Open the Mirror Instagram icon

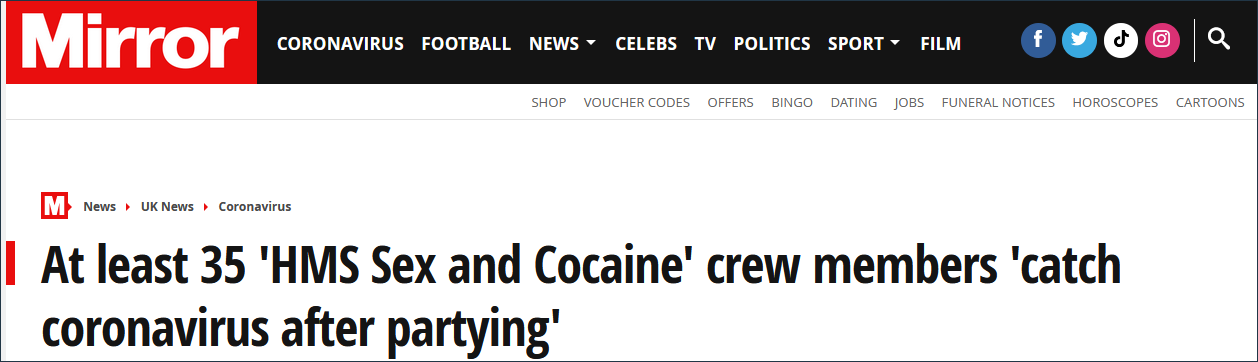coord(1162,40)
